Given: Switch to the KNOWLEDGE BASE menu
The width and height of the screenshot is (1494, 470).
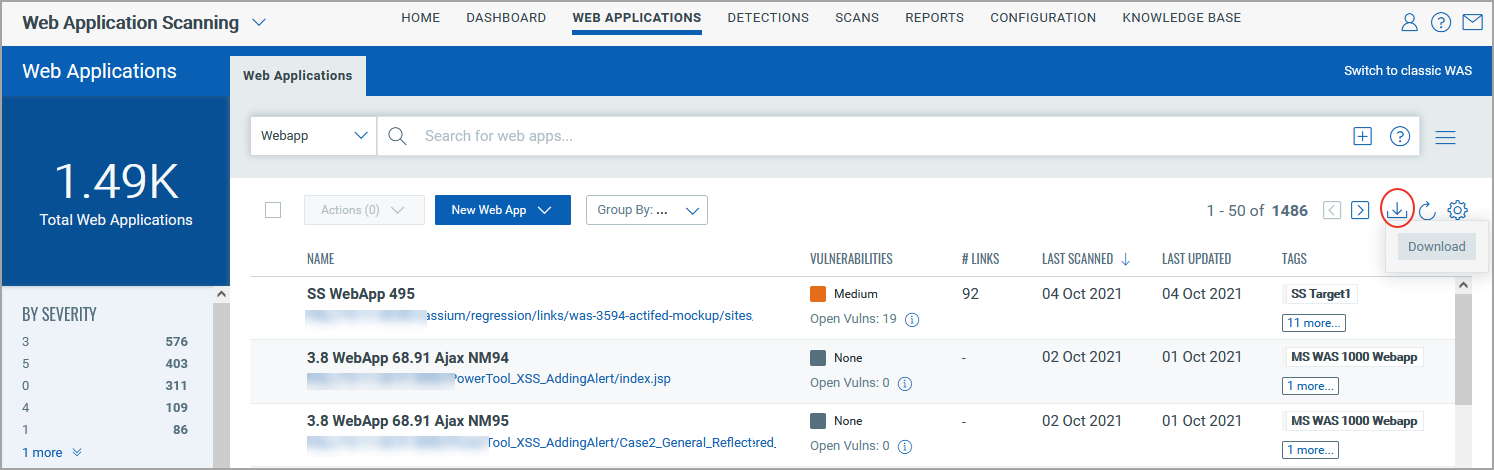Looking at the screenshot, I should tap(1182, 18).
